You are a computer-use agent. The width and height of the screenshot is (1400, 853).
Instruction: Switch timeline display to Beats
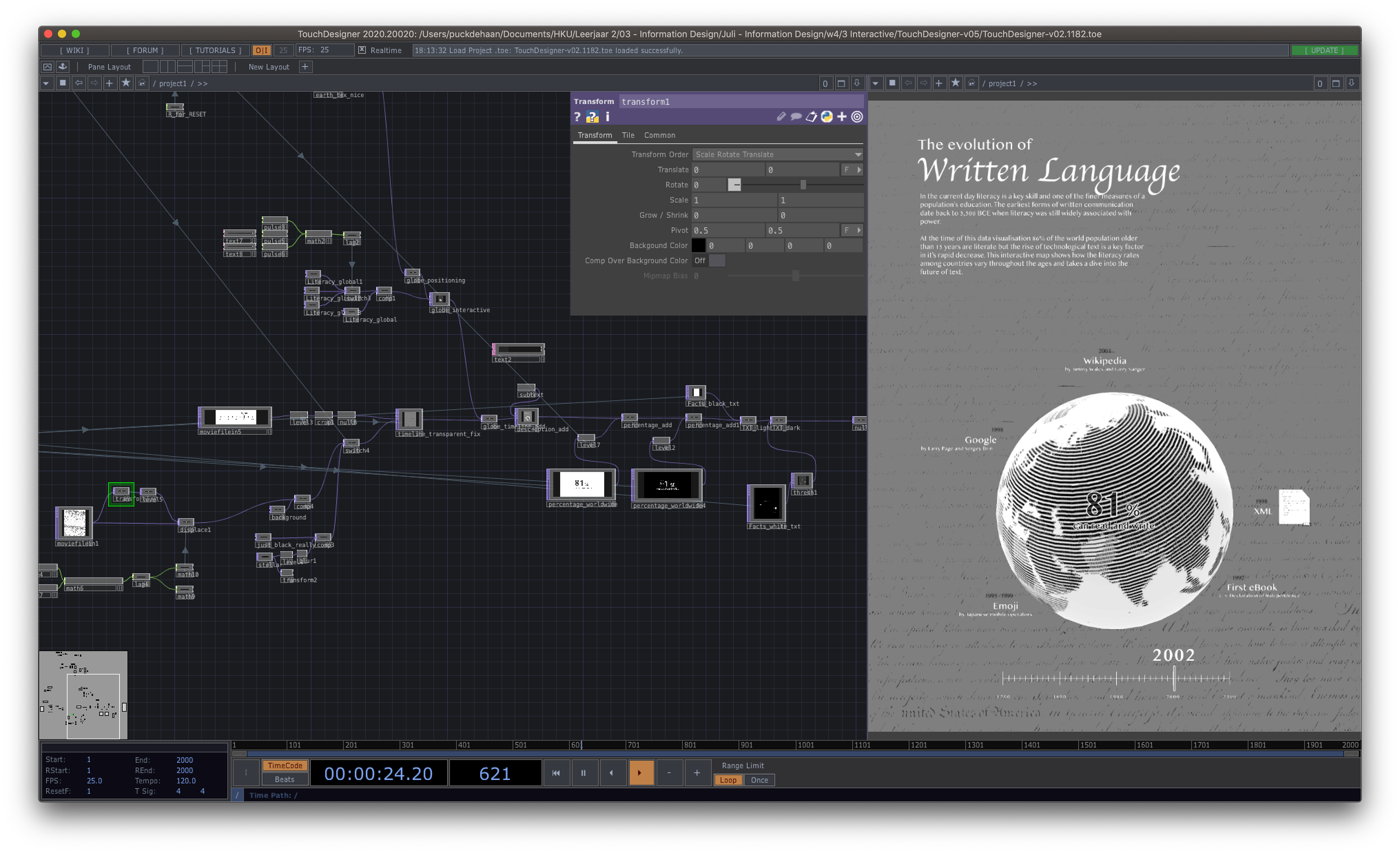285,780
